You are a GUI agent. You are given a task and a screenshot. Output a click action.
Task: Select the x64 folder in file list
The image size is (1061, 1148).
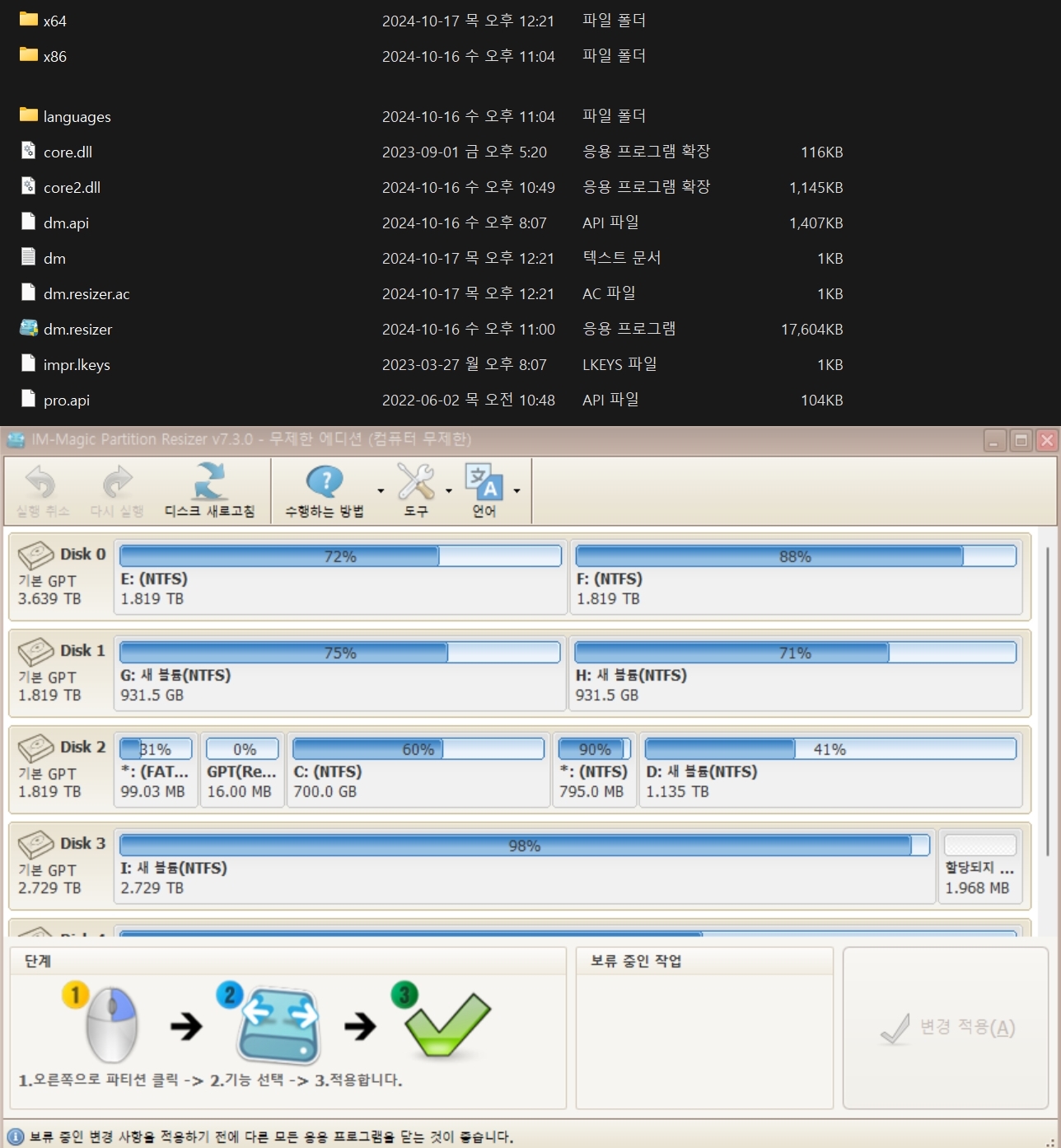(54, 21)
